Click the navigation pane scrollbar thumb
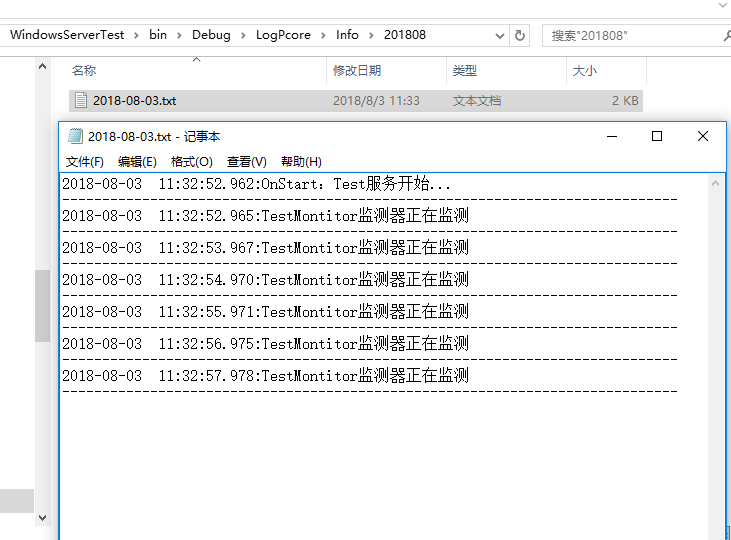Image resolution: width=731 pixels, height=540 pixels. click(x=42, y=306)
